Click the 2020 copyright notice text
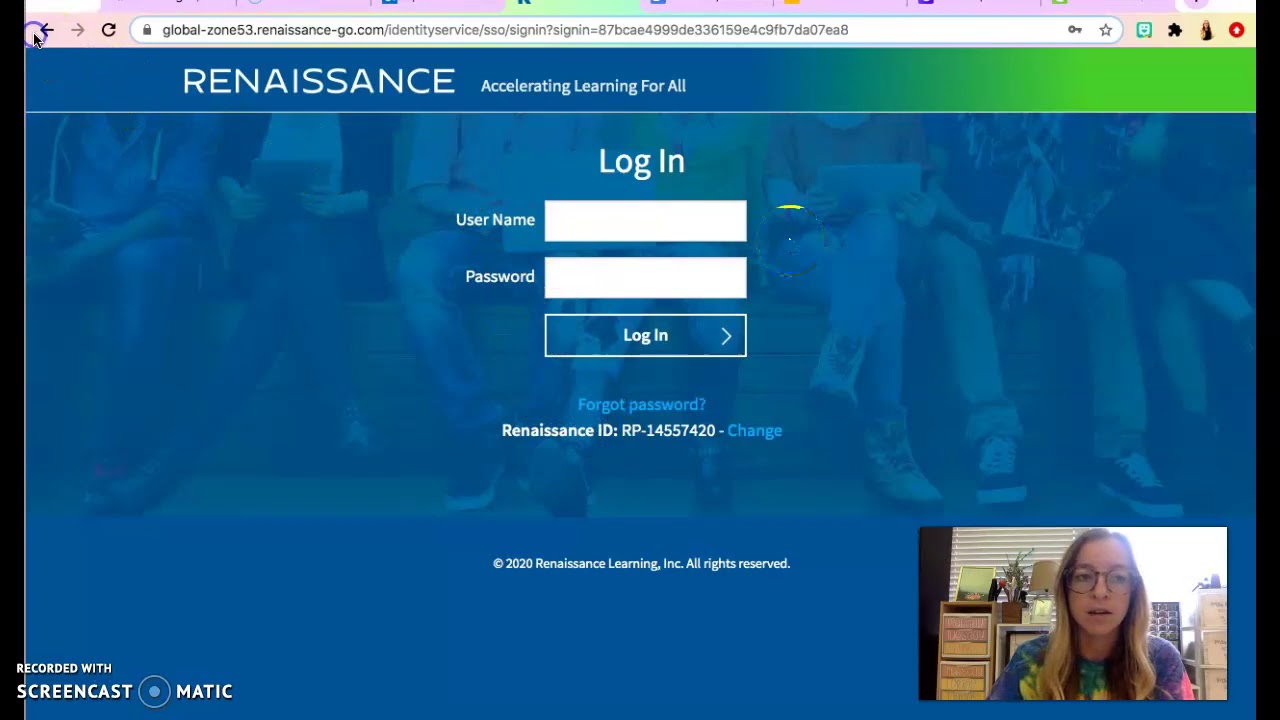The height and width of the screenshot is (720, 1280). [641, 564]
